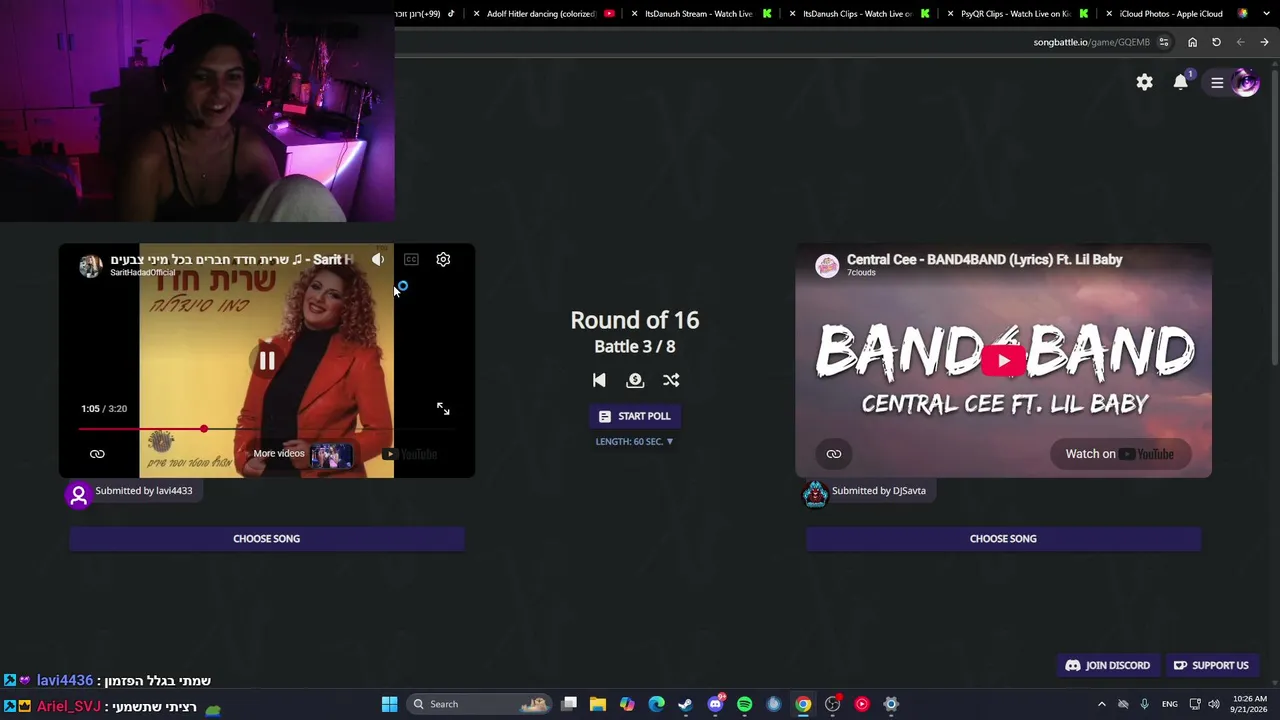
Task: Reload the page
Action: (1216, 42)
